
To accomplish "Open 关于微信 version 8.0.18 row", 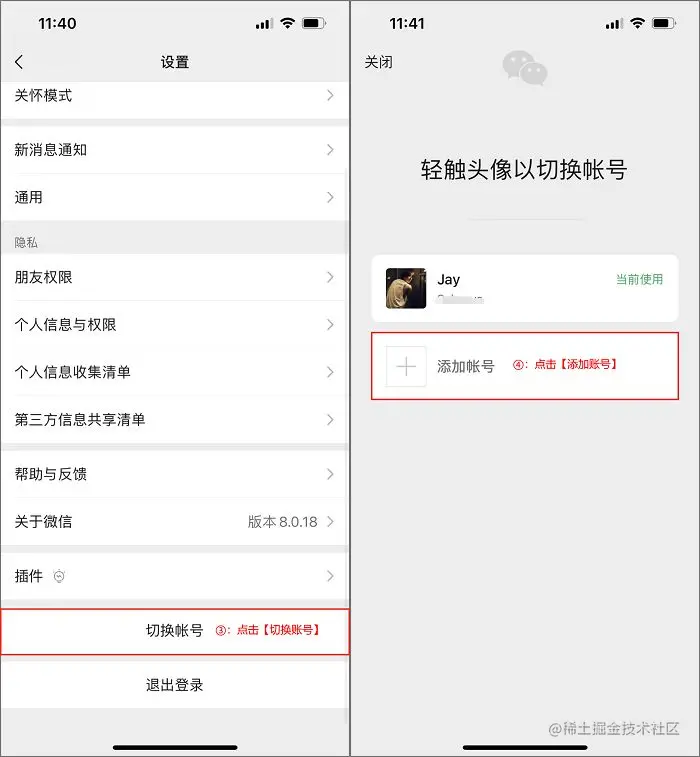I will pyautogui.click(x=175, y=521).
